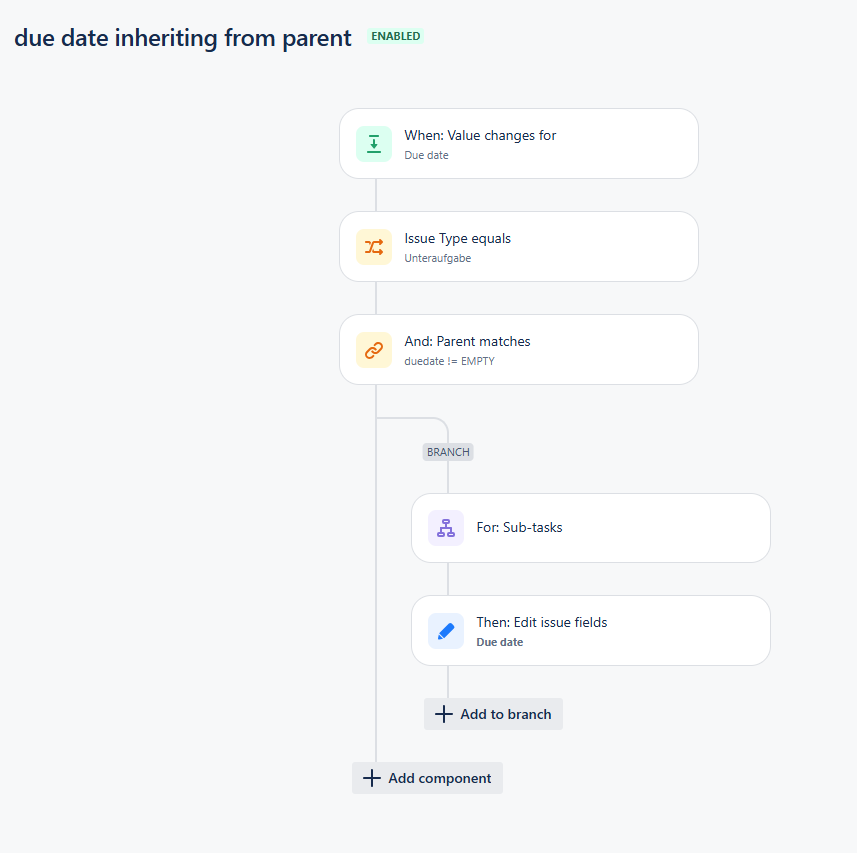The width and height of the screenshot is (857, 853).
Task: Click the plus icon beside Add to branch
Action: (x=444, y=714)
